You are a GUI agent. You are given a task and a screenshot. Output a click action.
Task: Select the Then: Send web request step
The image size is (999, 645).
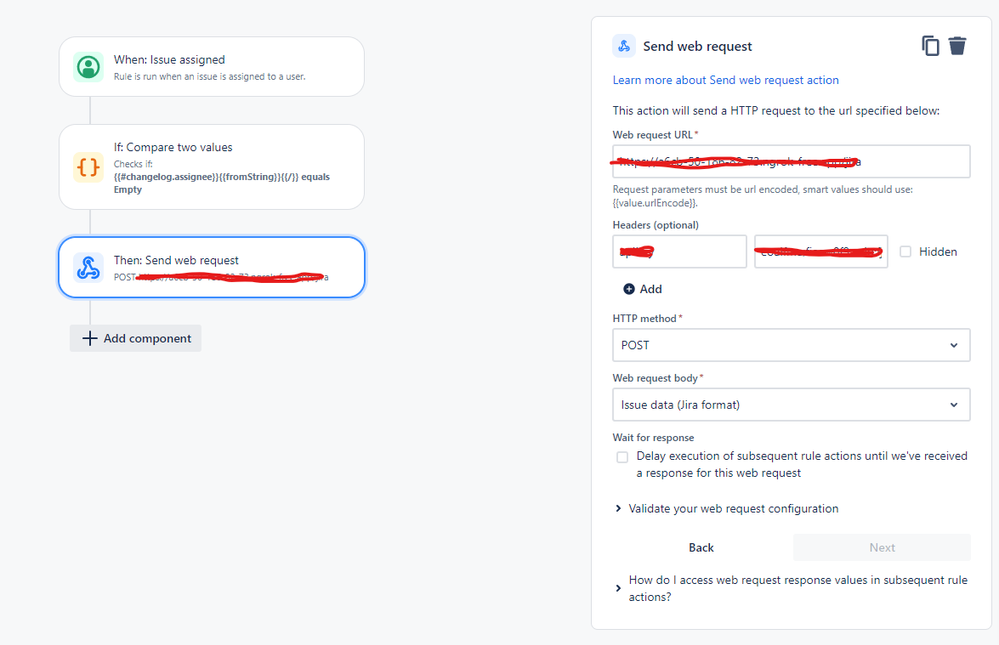(x=212, y=268)
